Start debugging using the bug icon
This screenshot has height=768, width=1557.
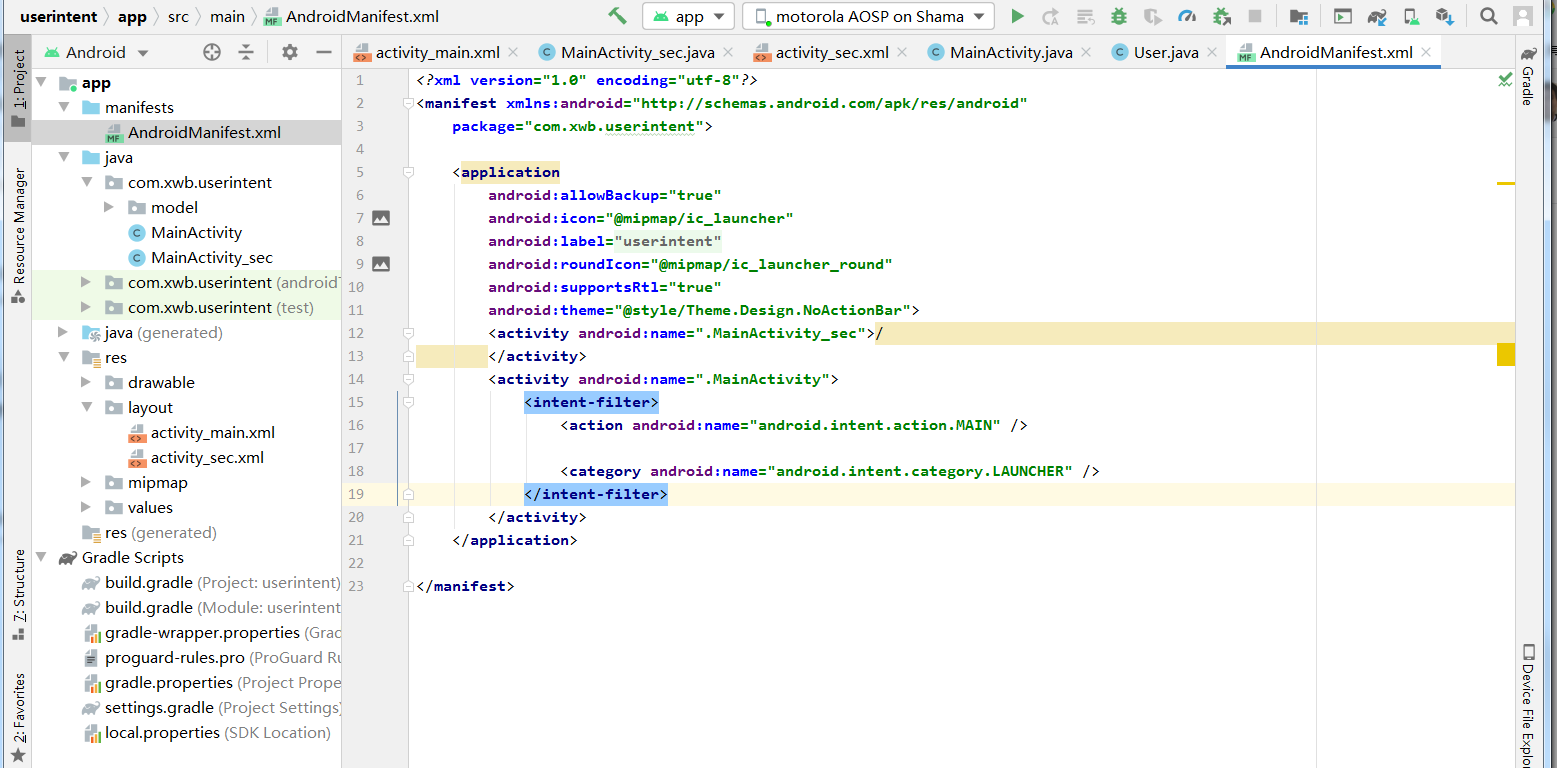1120,16
